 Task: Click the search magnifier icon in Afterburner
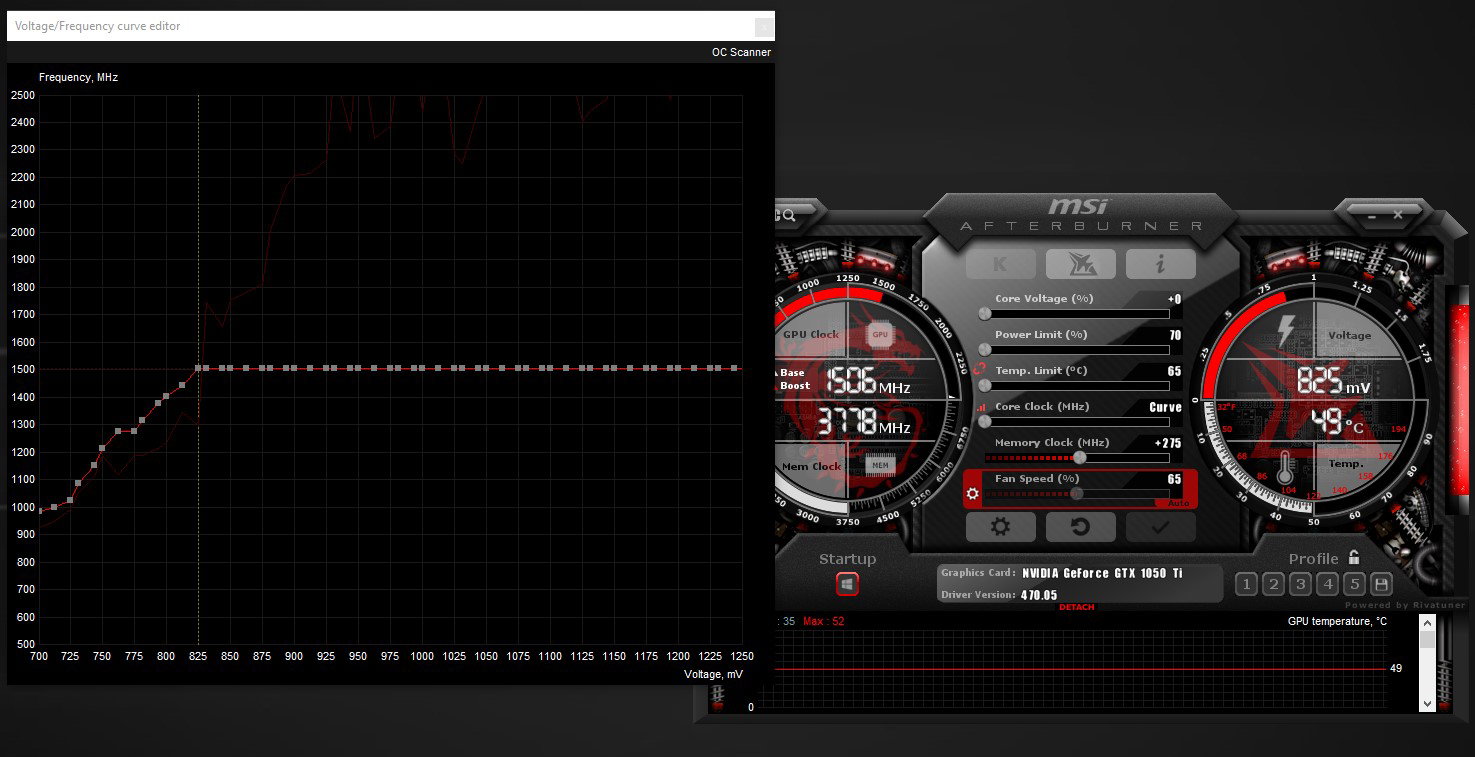pyautogui.click(x=789, y=215)
